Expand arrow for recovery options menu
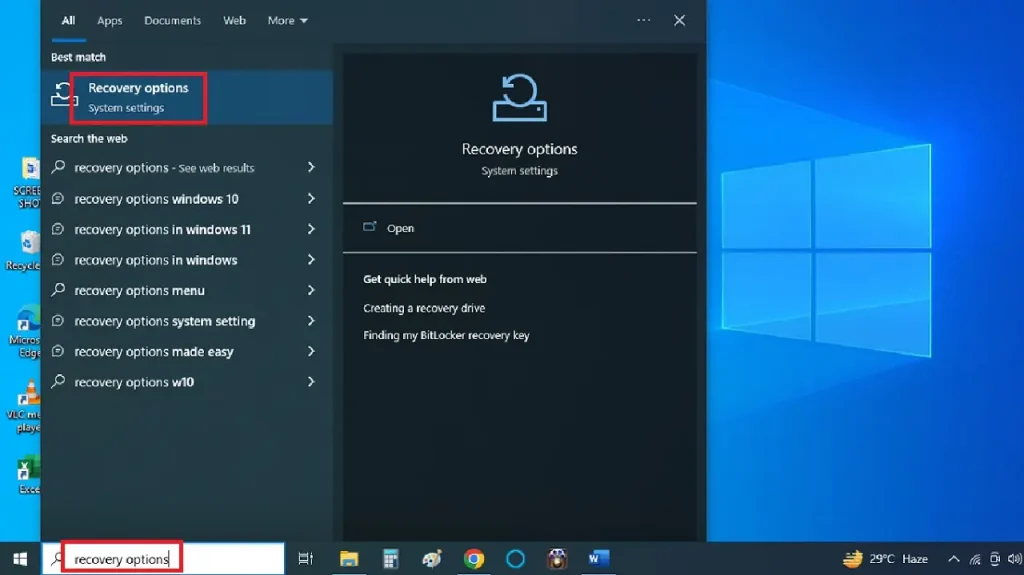The width and height of the screenshot is (1024, 575). (x=311, y=290)
